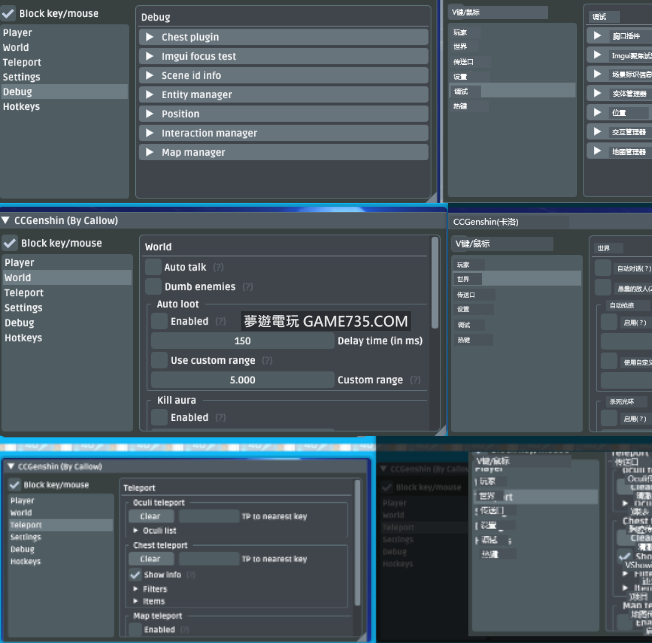Click the Delay time field showing 150
652x643 pixels.
241,341
